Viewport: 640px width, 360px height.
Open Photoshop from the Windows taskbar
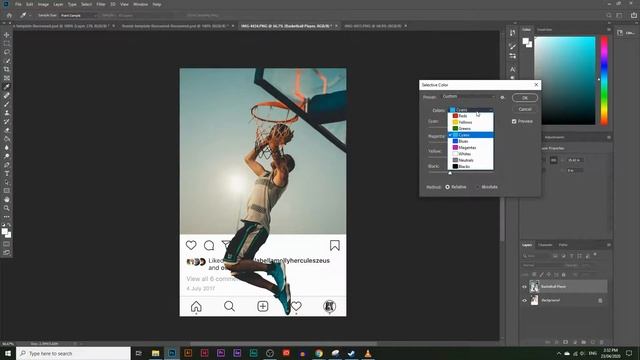[172, 353]
